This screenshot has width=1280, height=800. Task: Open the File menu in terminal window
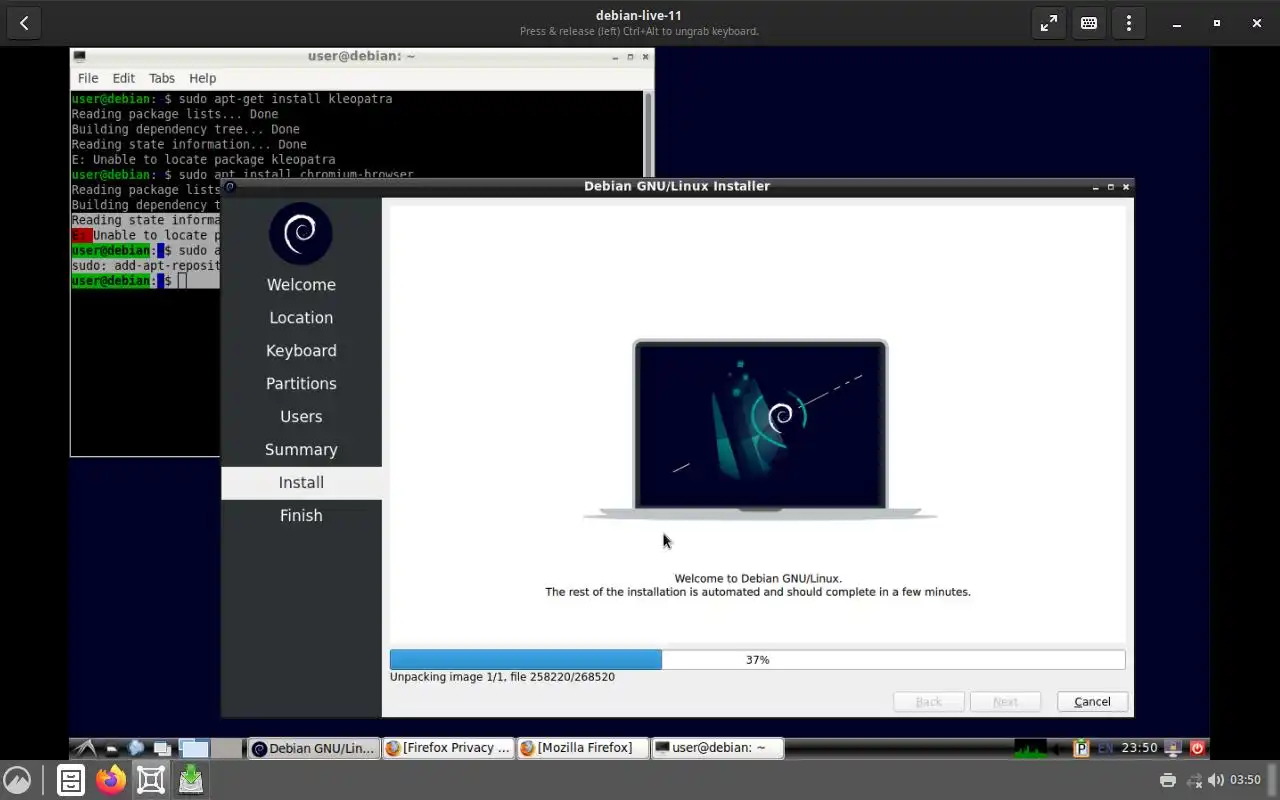88,78
